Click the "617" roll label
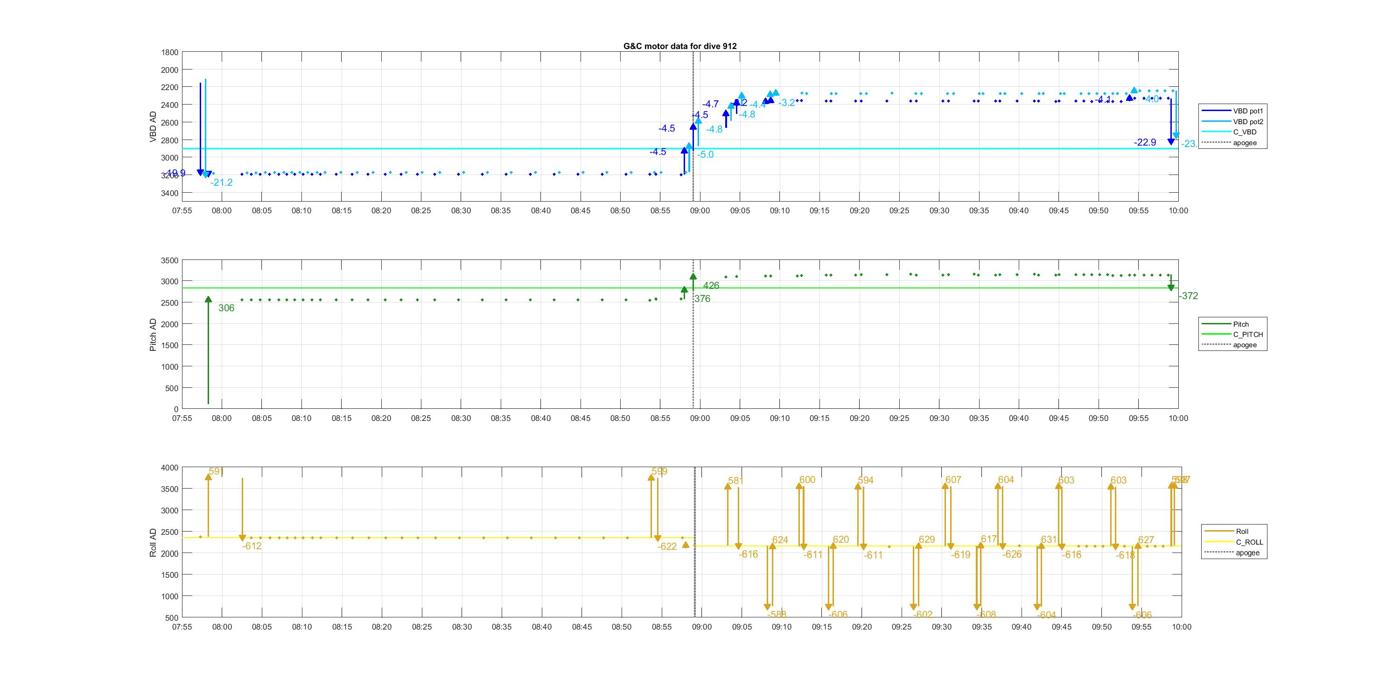The image size is (1400, 693). (x=989, y=539)
